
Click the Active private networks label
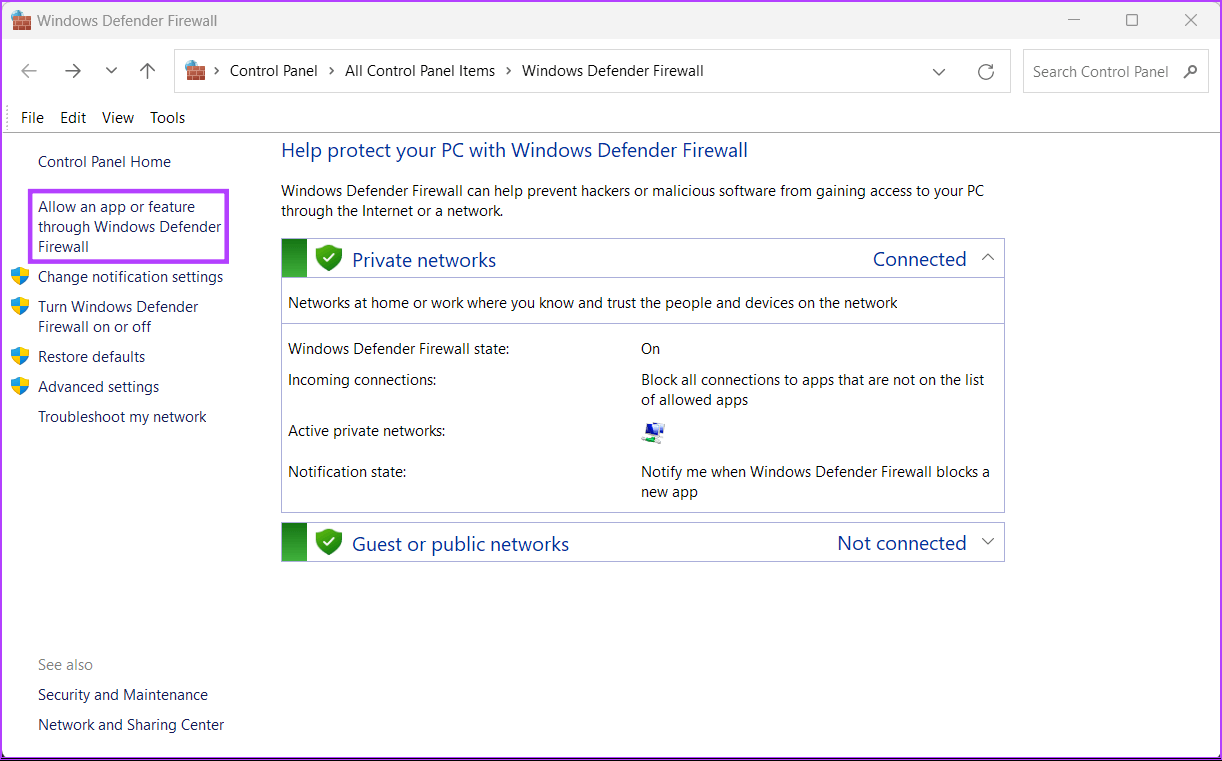click(366, 431)
